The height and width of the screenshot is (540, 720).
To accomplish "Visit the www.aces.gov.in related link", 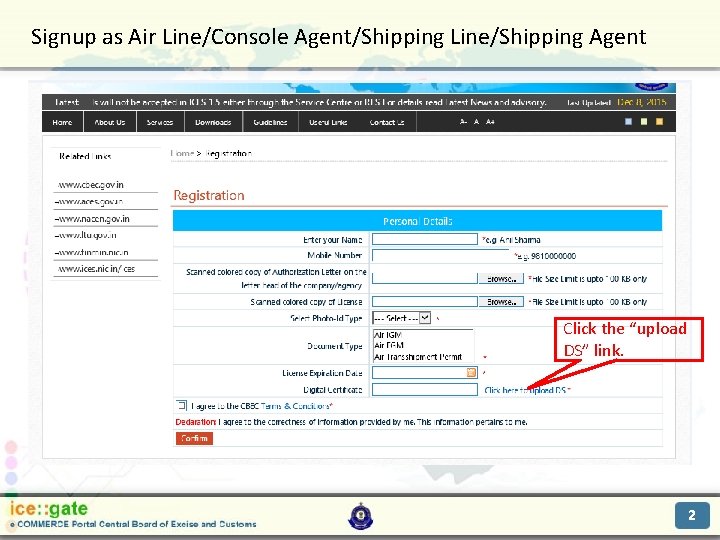I will click(x=89, y=202).
